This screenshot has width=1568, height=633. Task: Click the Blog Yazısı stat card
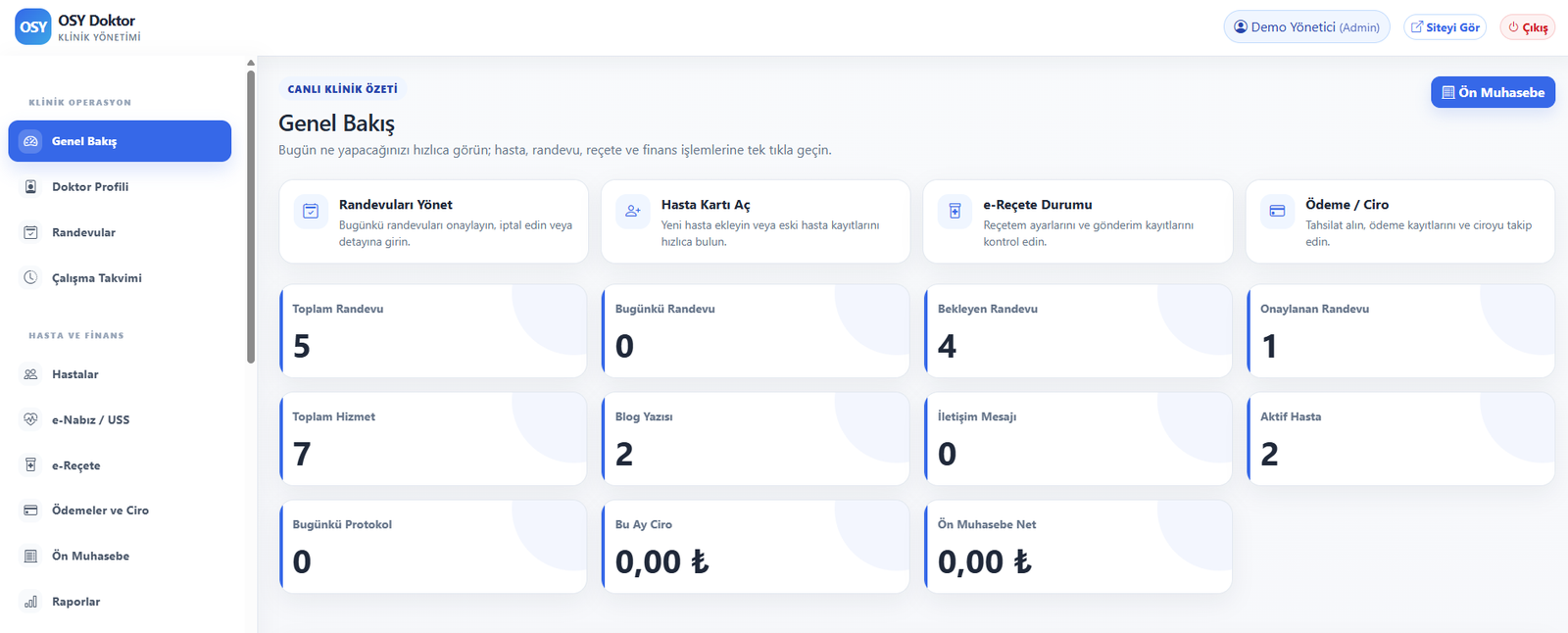(756, 439)
